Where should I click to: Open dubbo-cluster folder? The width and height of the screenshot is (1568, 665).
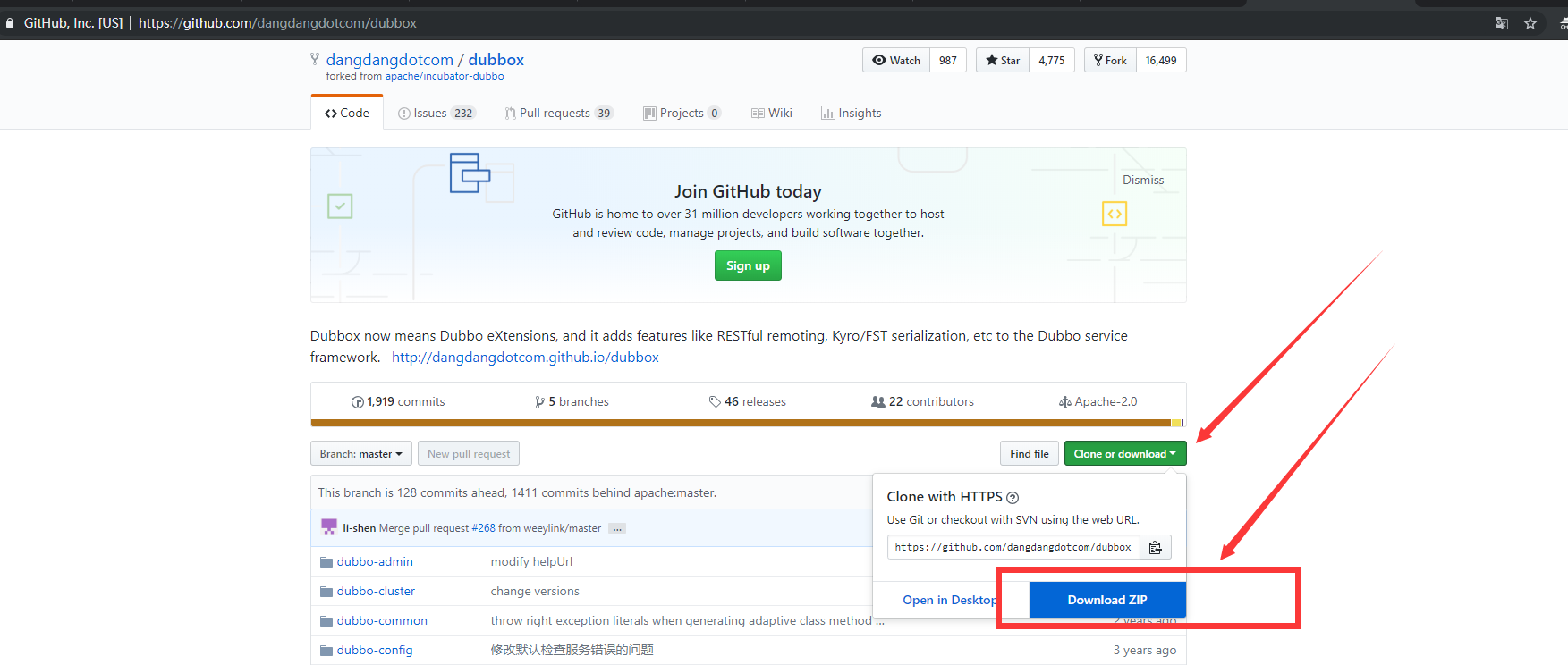tap(376, 591)
